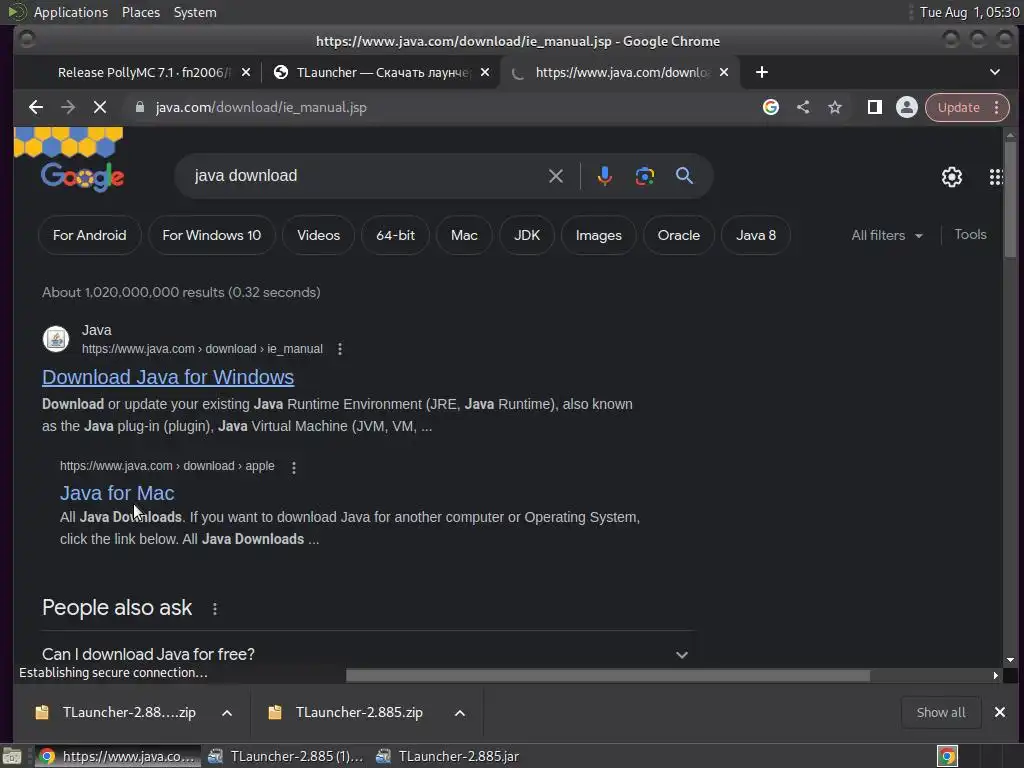Select the JDK filter chip
Screen dimensions: 1024x768
(526, 235)
